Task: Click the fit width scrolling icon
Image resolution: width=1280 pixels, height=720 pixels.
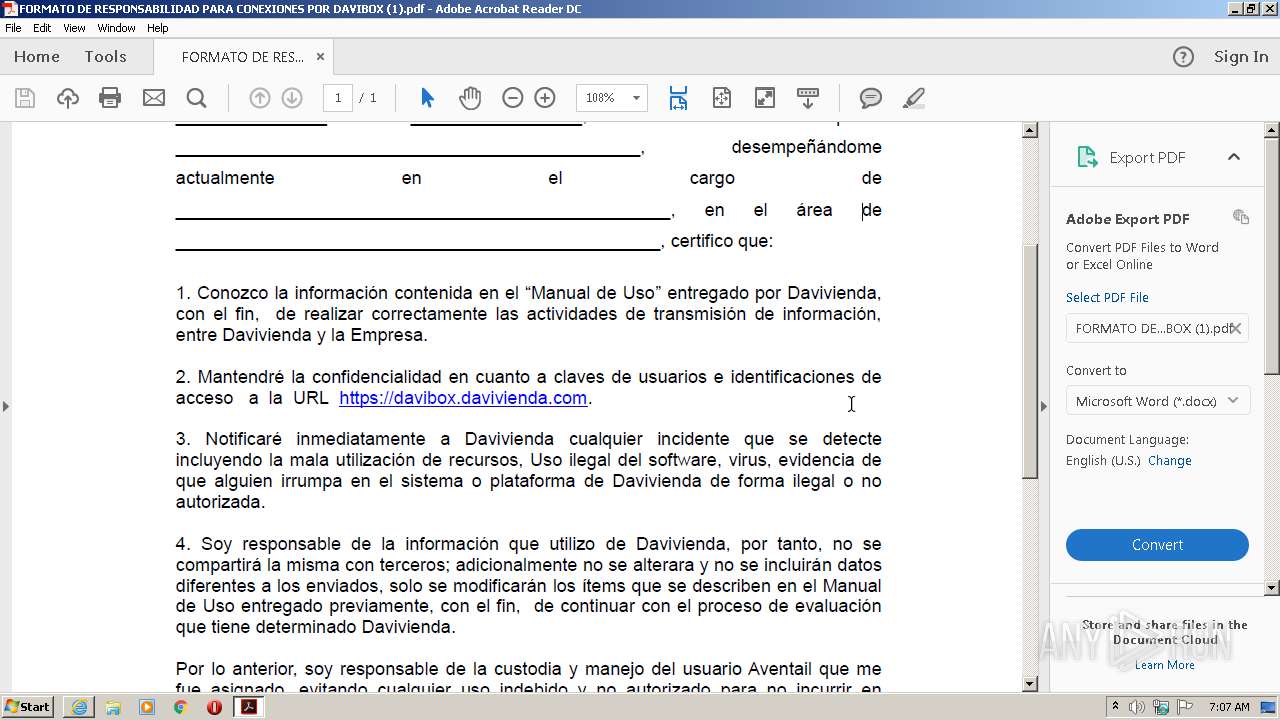Action: [x=678, y=98]
